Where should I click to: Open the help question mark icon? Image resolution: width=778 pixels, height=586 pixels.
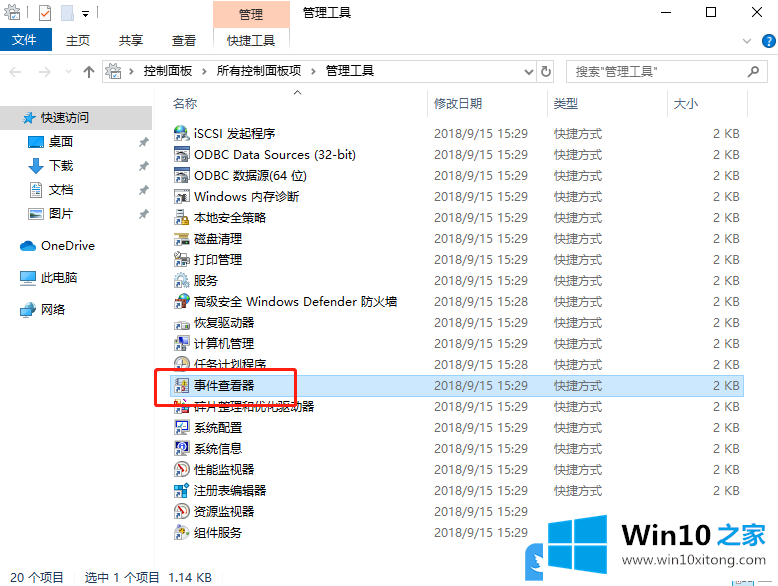[769, 41]
